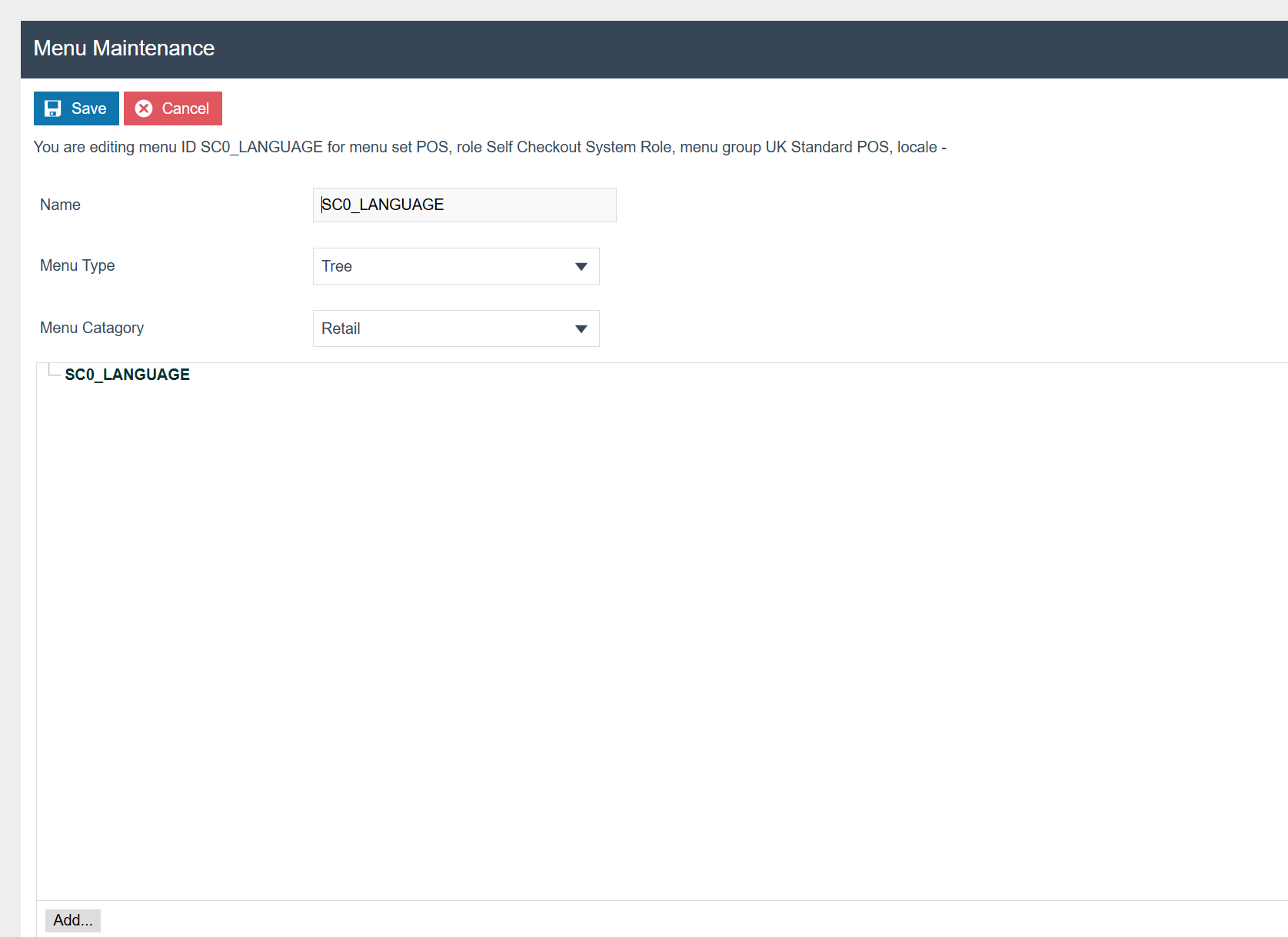
Task: Click the red X icon on Cancel
Action: [x=144, y=108]
